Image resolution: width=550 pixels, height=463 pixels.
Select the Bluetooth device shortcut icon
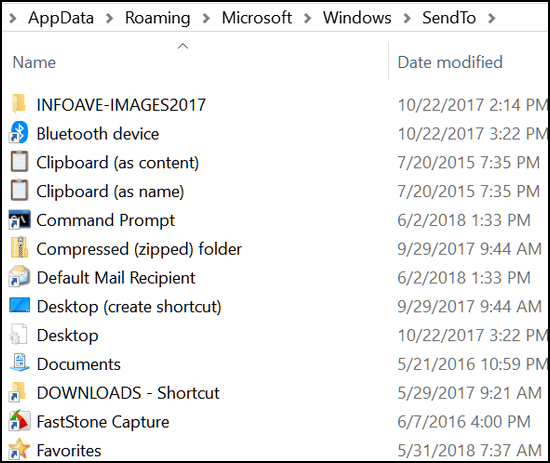(x=19, y=133)
